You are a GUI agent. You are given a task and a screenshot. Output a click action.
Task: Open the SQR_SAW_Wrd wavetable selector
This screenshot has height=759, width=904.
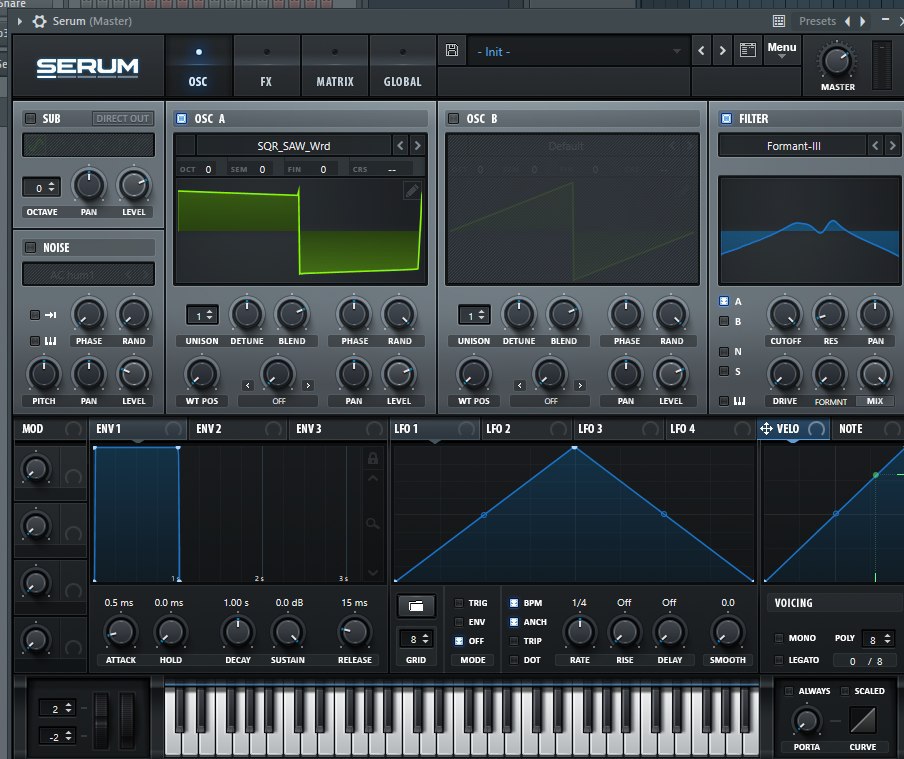[x=293, y=146]
